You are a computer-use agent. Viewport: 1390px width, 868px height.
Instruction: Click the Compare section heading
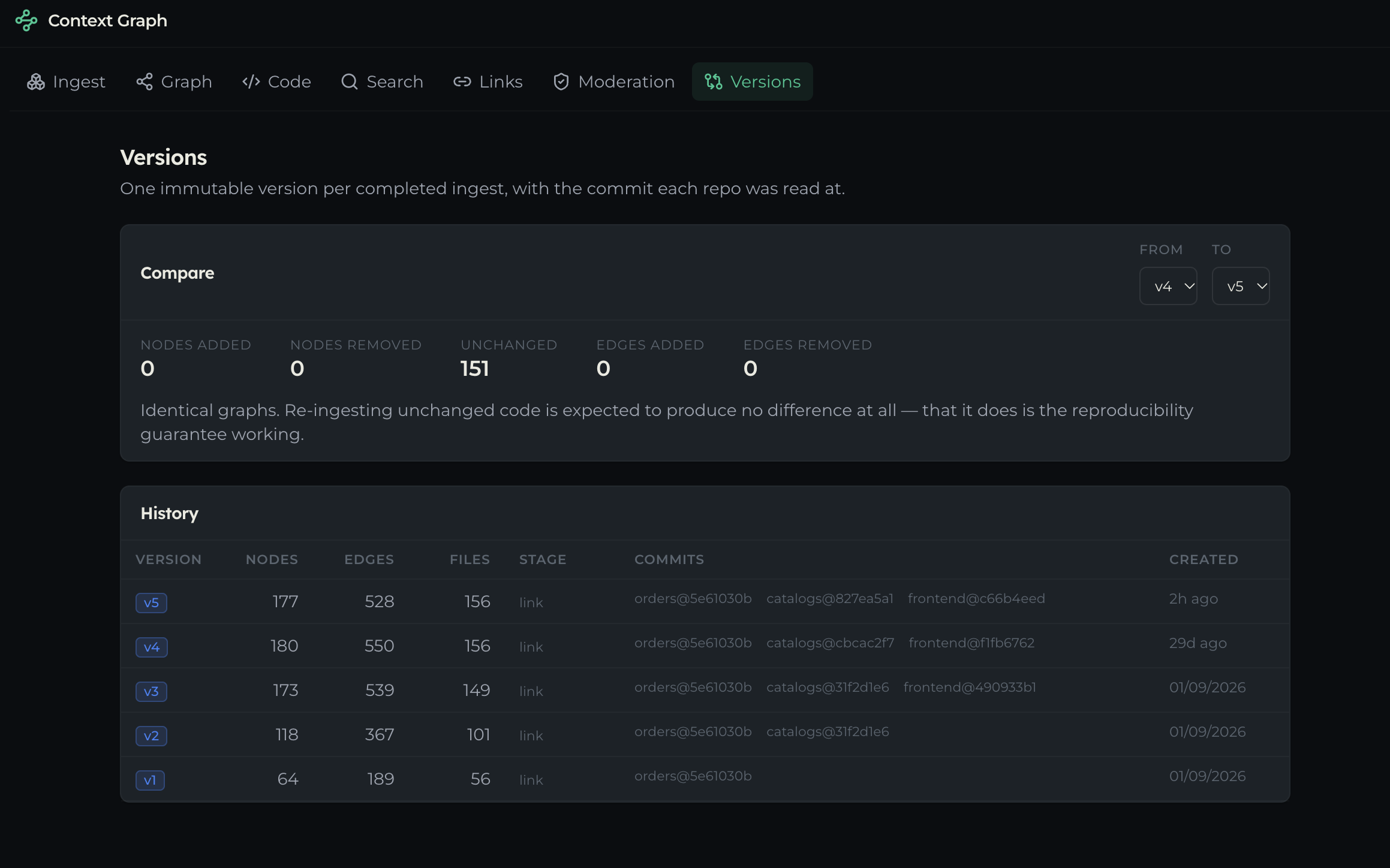point(177,273)
